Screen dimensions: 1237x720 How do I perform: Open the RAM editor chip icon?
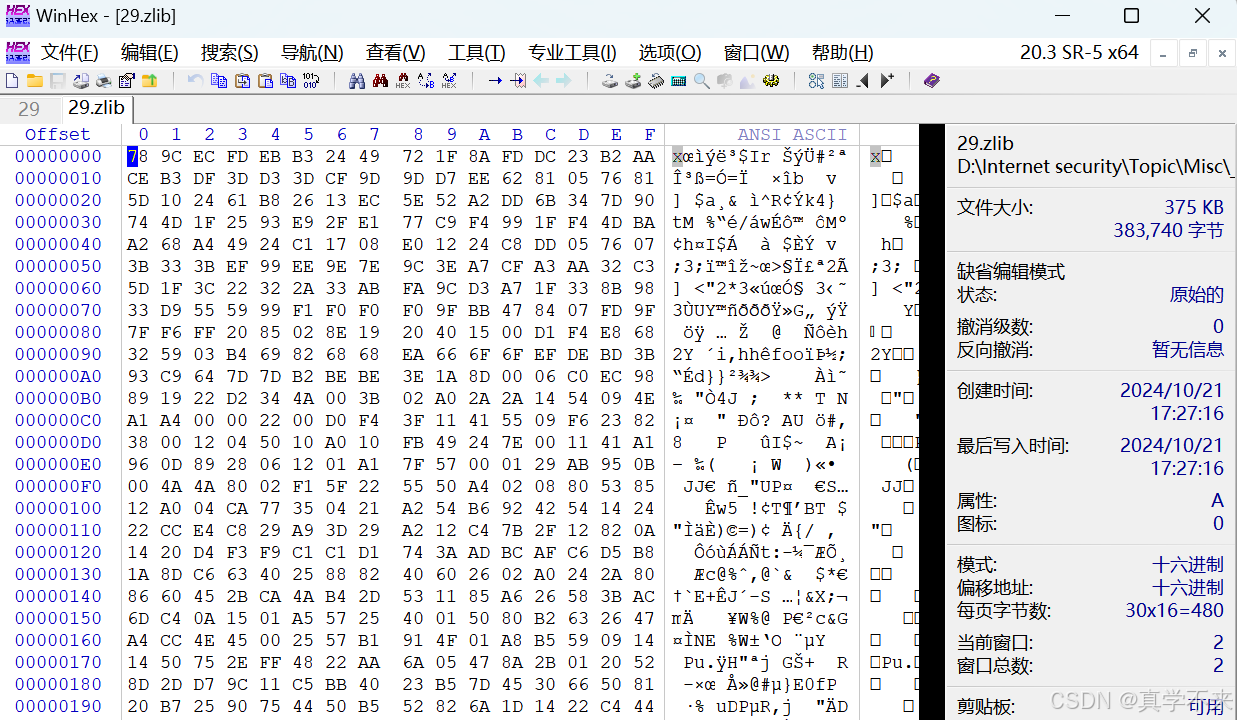coord(656,81)
